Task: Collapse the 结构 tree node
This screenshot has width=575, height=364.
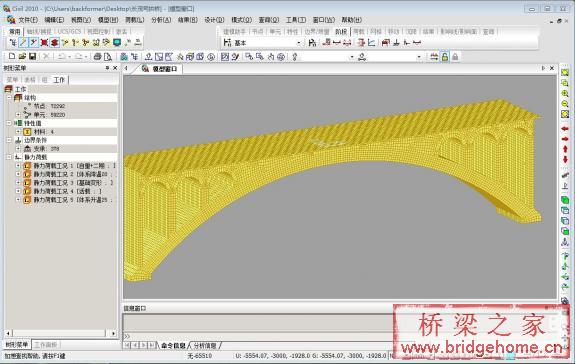Action: [x=9, y=98]
